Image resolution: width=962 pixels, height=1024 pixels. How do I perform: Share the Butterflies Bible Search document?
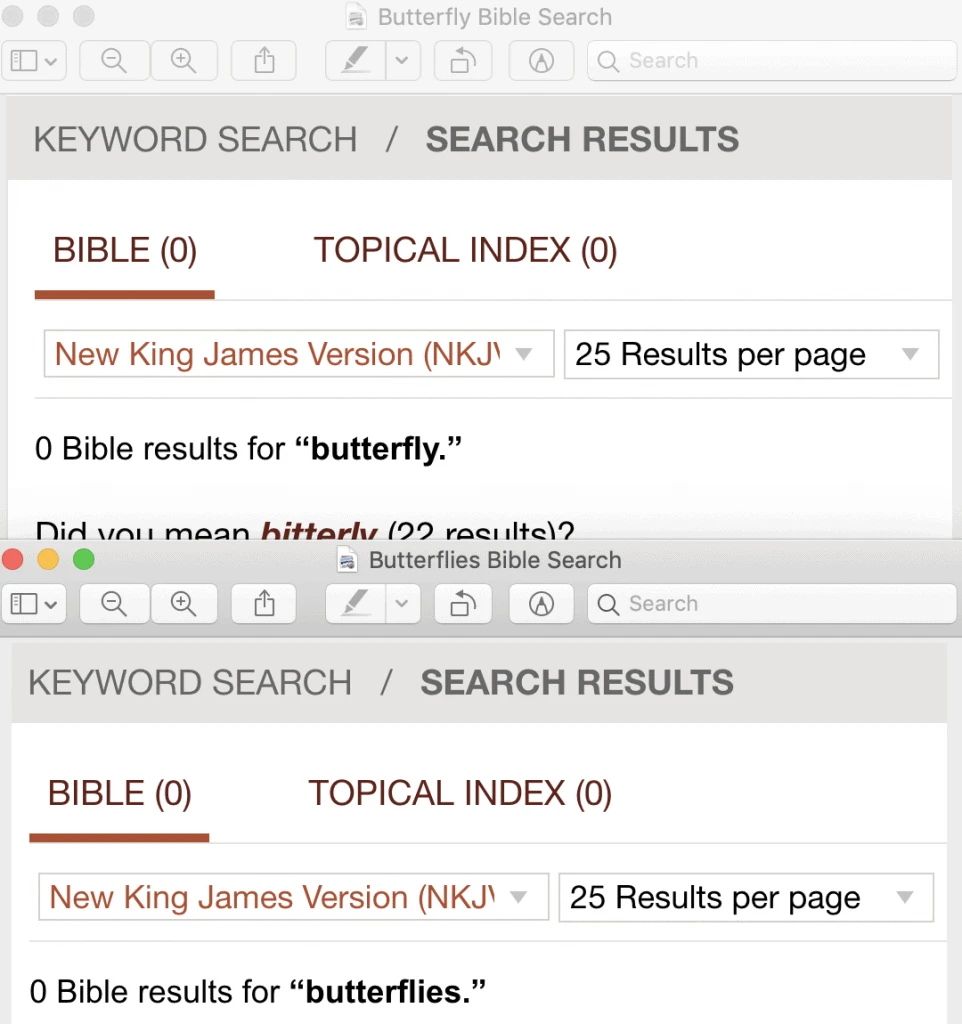pos(265,603)
